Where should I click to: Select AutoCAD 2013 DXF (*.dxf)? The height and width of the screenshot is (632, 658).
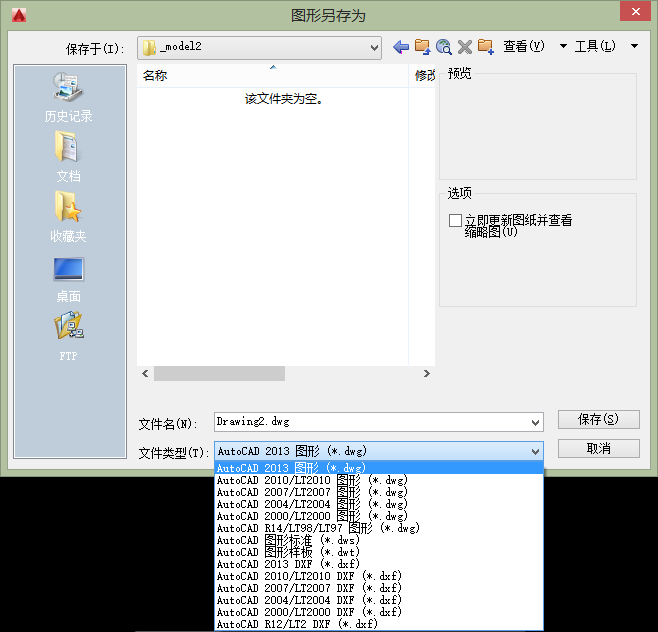(379, 564)
